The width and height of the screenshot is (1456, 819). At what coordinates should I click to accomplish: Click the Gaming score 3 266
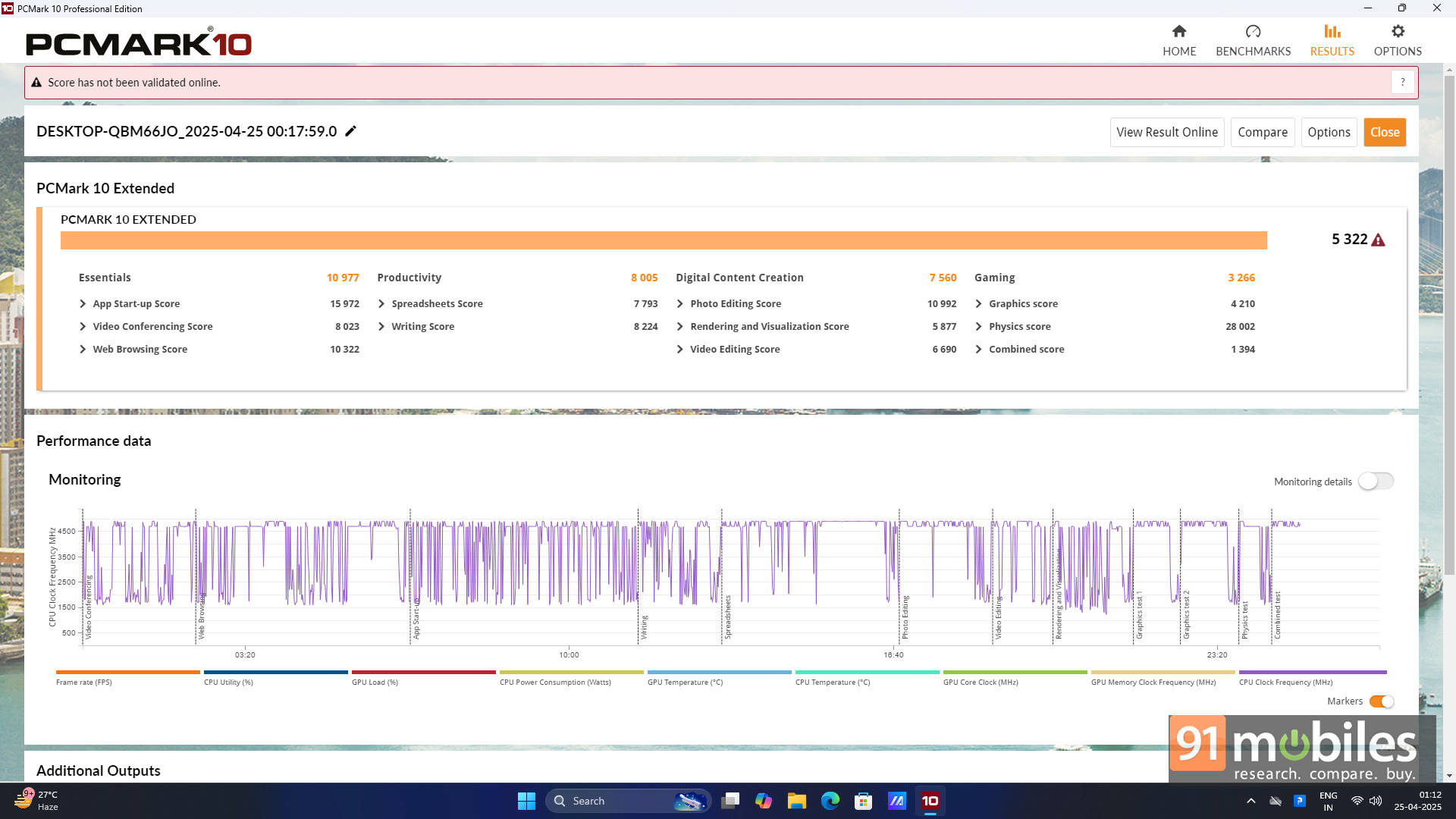tap(1241, 278)
